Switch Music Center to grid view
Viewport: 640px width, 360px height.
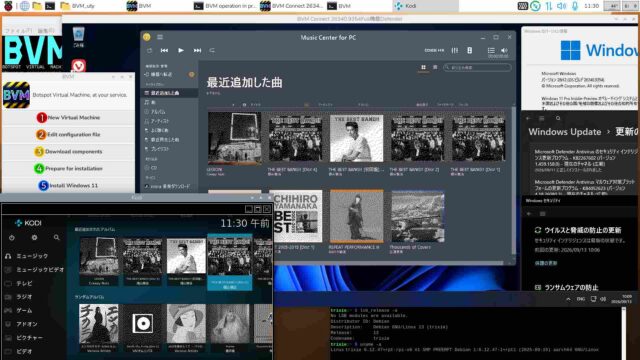(x=423, y=67)
